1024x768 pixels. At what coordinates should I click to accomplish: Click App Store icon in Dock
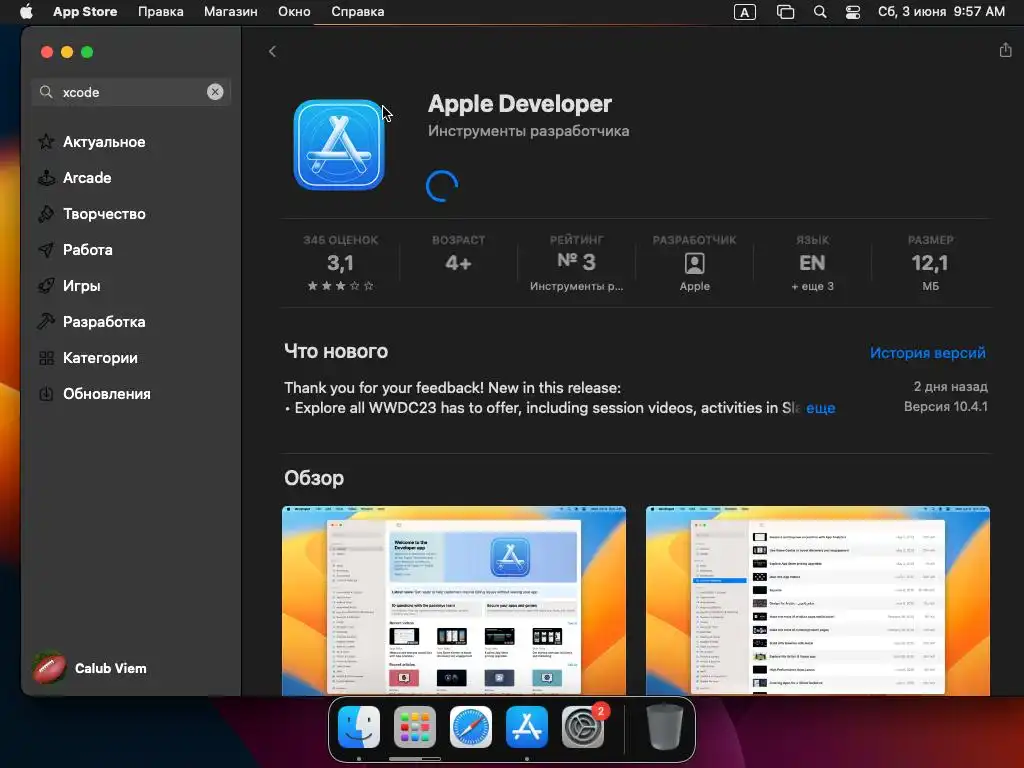pos(527,727)
